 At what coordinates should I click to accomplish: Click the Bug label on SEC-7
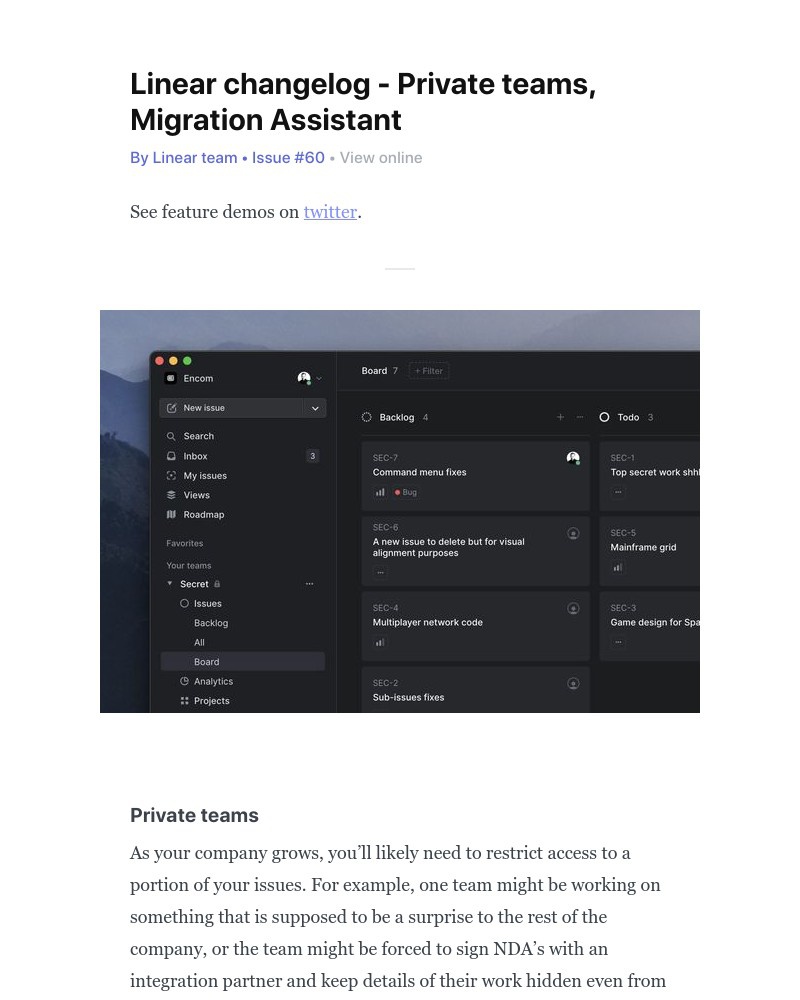point(406,492)
